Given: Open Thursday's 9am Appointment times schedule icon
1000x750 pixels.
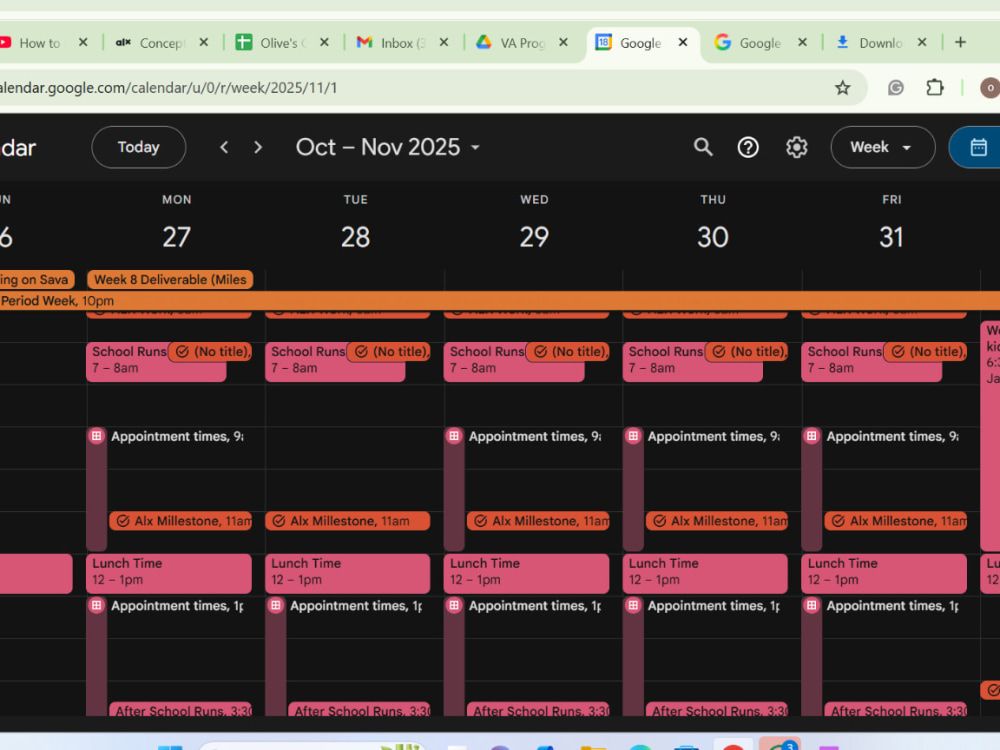Looking at the screenshot, I should tap(633, 436).
